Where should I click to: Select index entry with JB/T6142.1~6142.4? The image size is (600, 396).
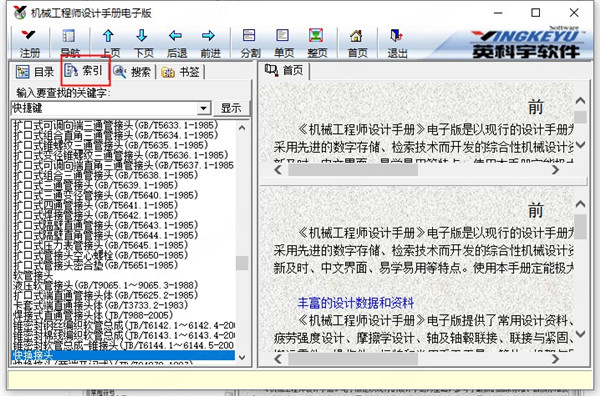point(124,325)
